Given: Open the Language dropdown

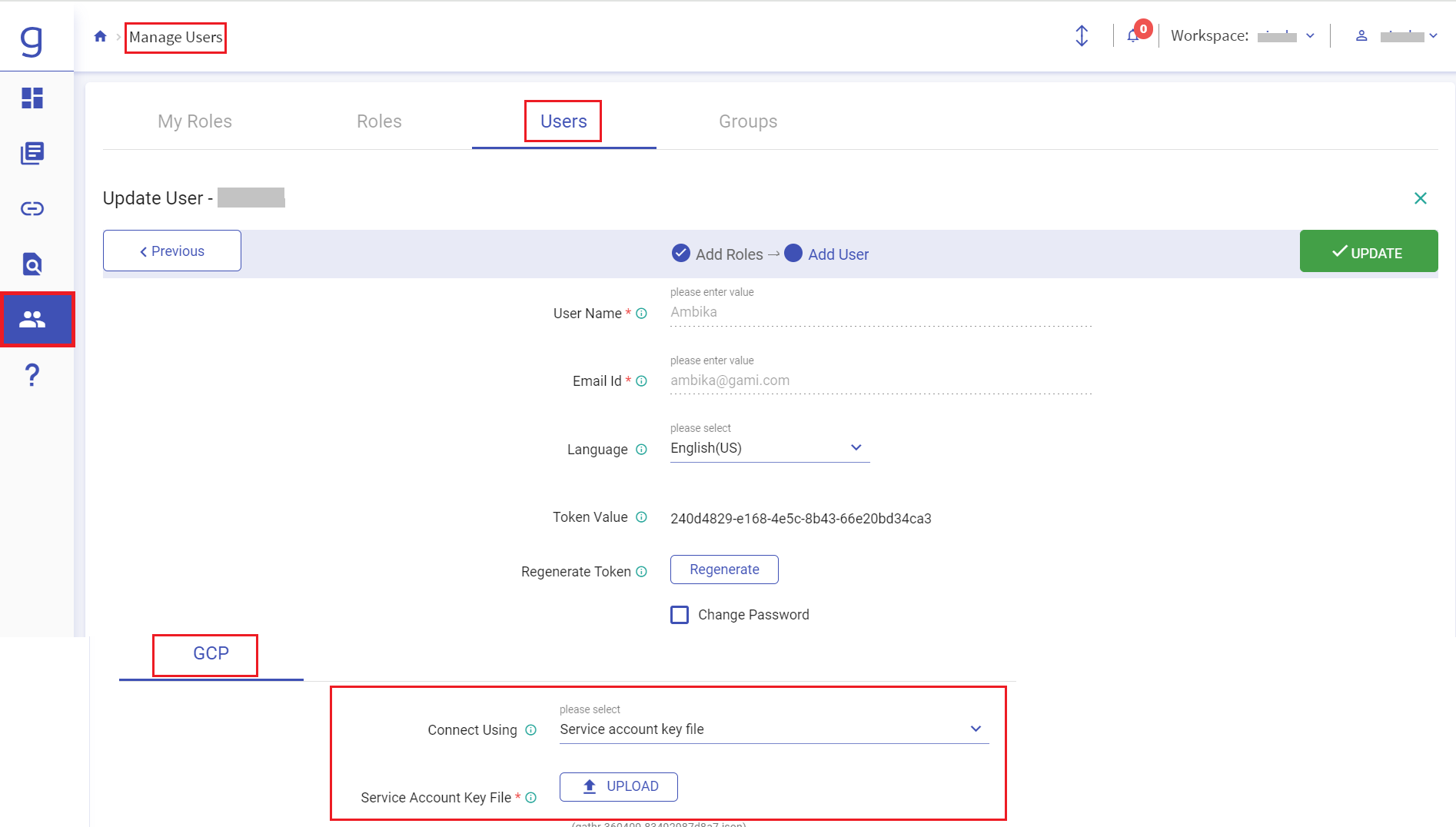Looking at the screenshot, I should point(770,448).
